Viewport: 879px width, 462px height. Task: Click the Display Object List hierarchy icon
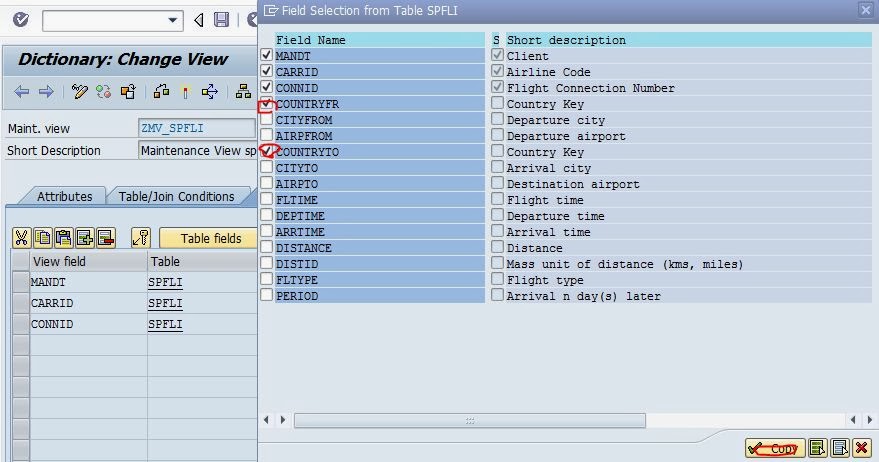[243, 92]
